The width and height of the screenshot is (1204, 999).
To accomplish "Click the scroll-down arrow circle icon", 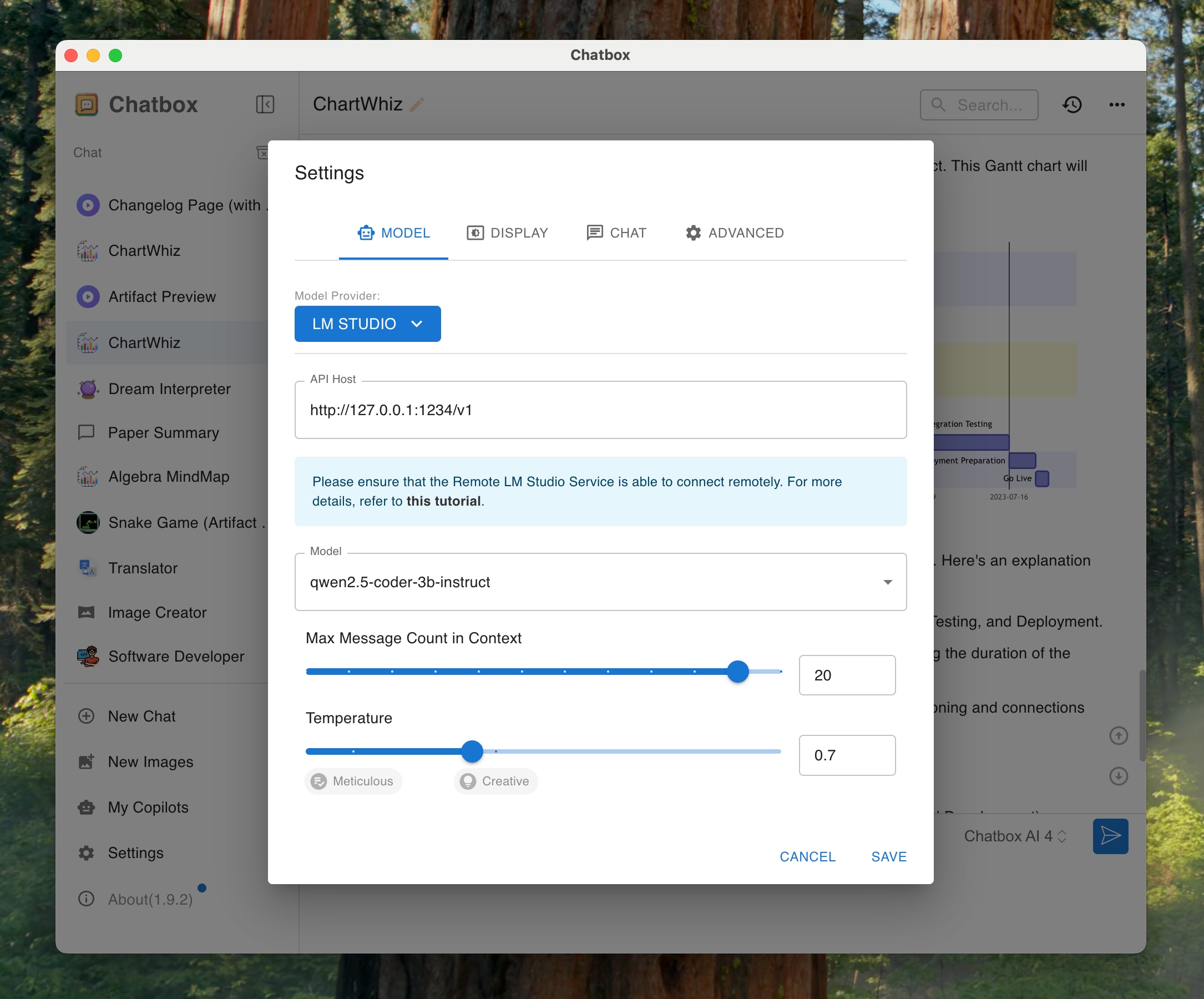I will (1118, 776).
